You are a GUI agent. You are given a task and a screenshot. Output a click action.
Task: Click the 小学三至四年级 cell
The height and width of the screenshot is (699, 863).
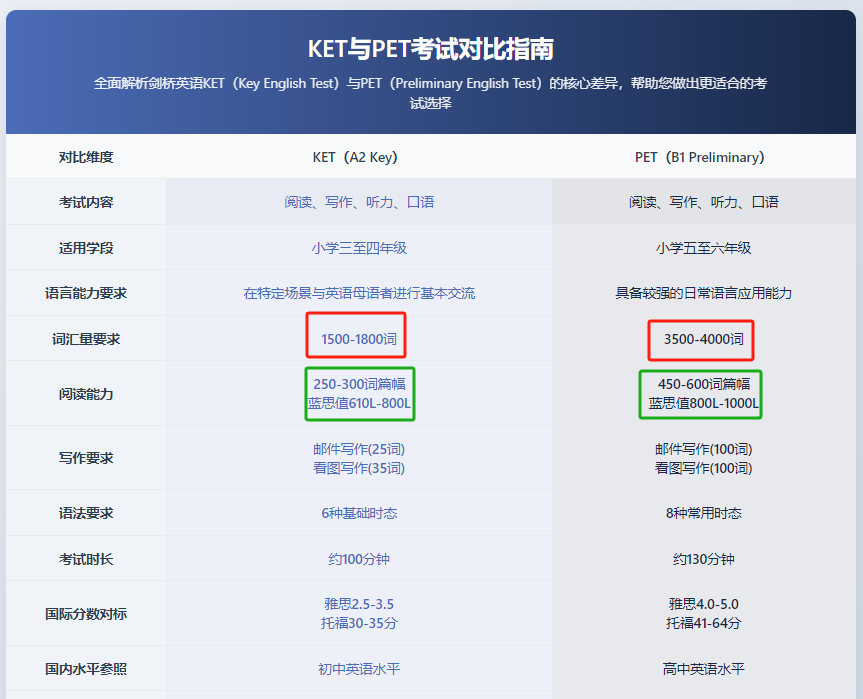359,248
